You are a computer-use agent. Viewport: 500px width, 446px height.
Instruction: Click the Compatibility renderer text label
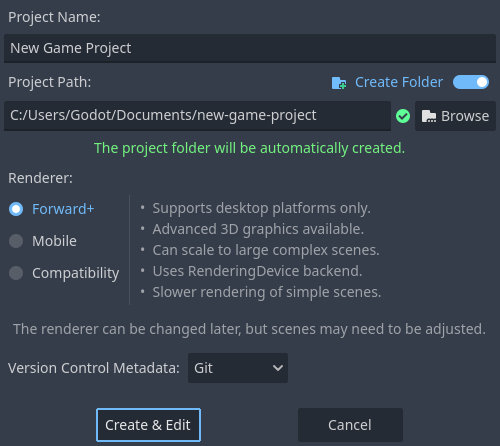point(76,273)
